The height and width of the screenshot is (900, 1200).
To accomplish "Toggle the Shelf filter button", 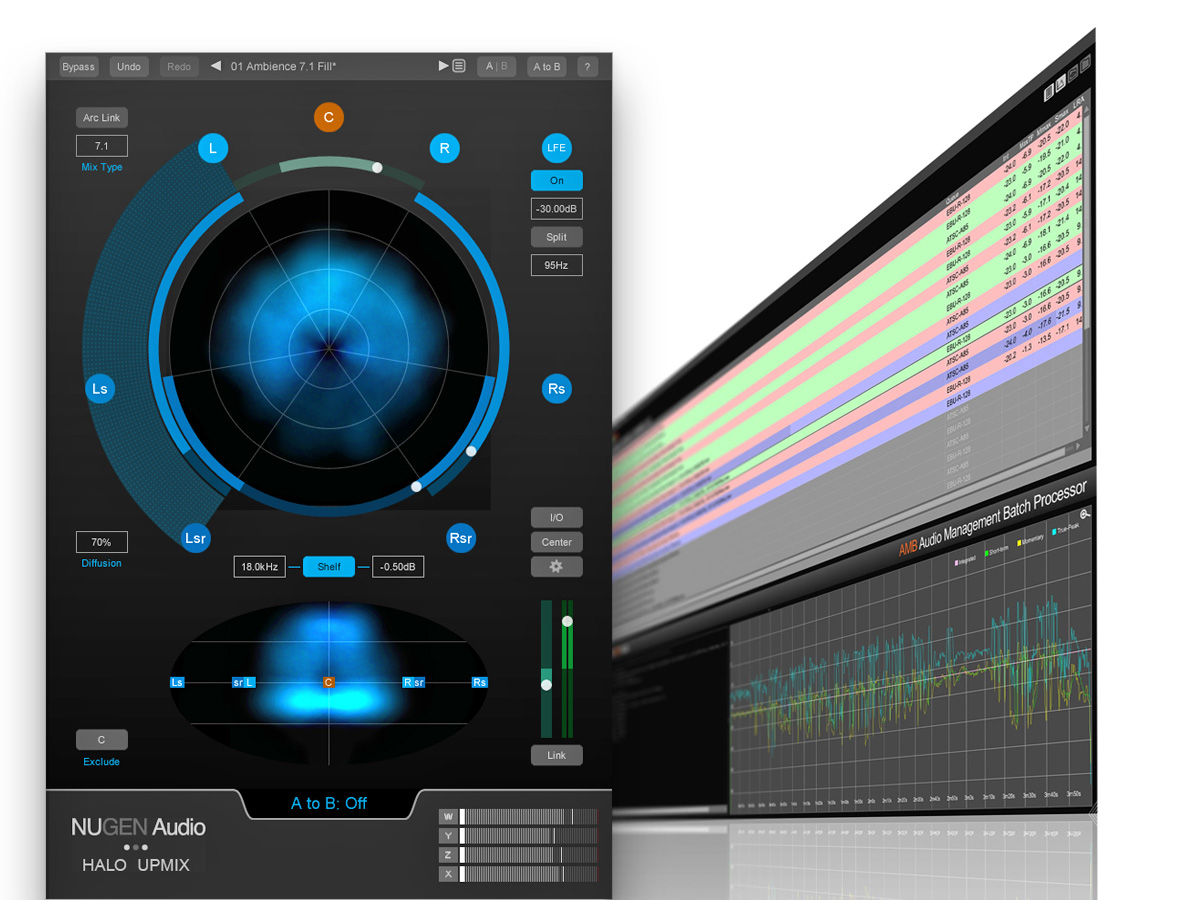I will click(x=329, y=567).
